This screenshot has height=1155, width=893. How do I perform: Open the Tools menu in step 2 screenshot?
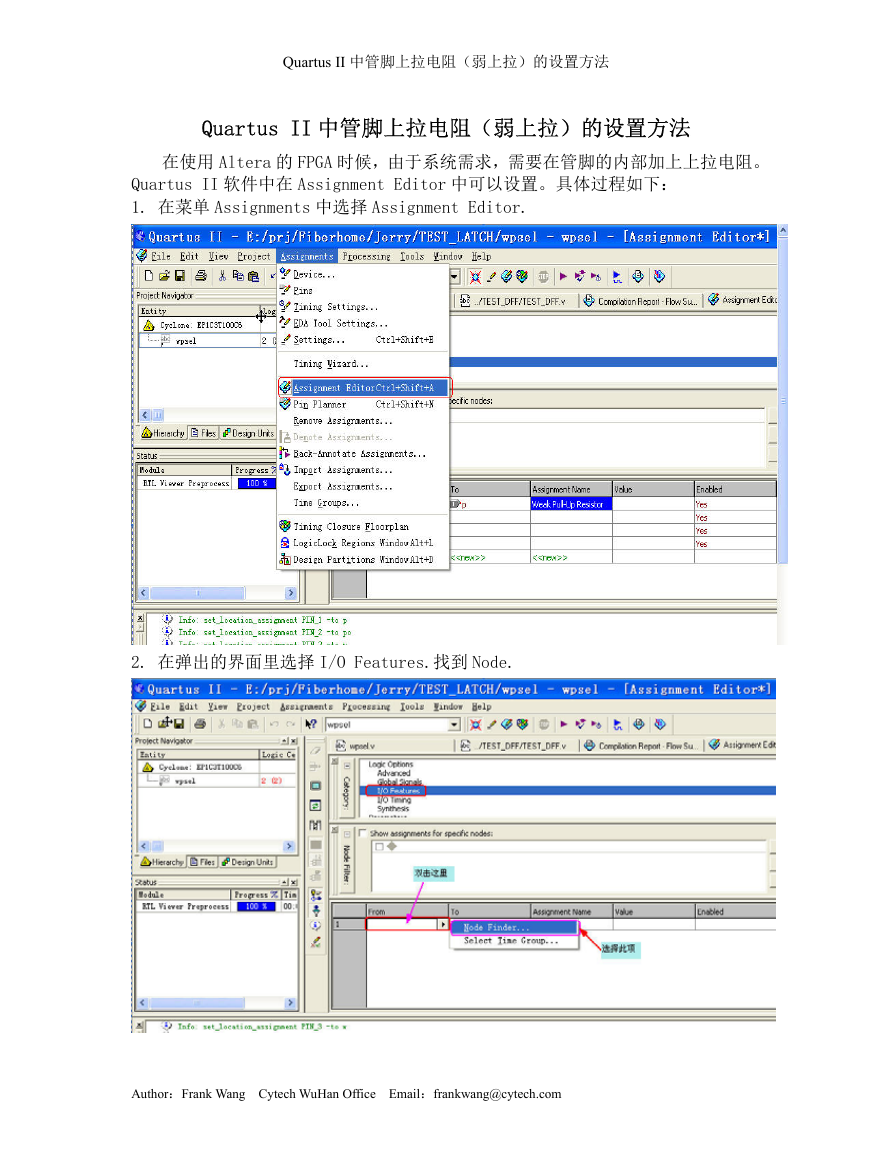point(412,706)
